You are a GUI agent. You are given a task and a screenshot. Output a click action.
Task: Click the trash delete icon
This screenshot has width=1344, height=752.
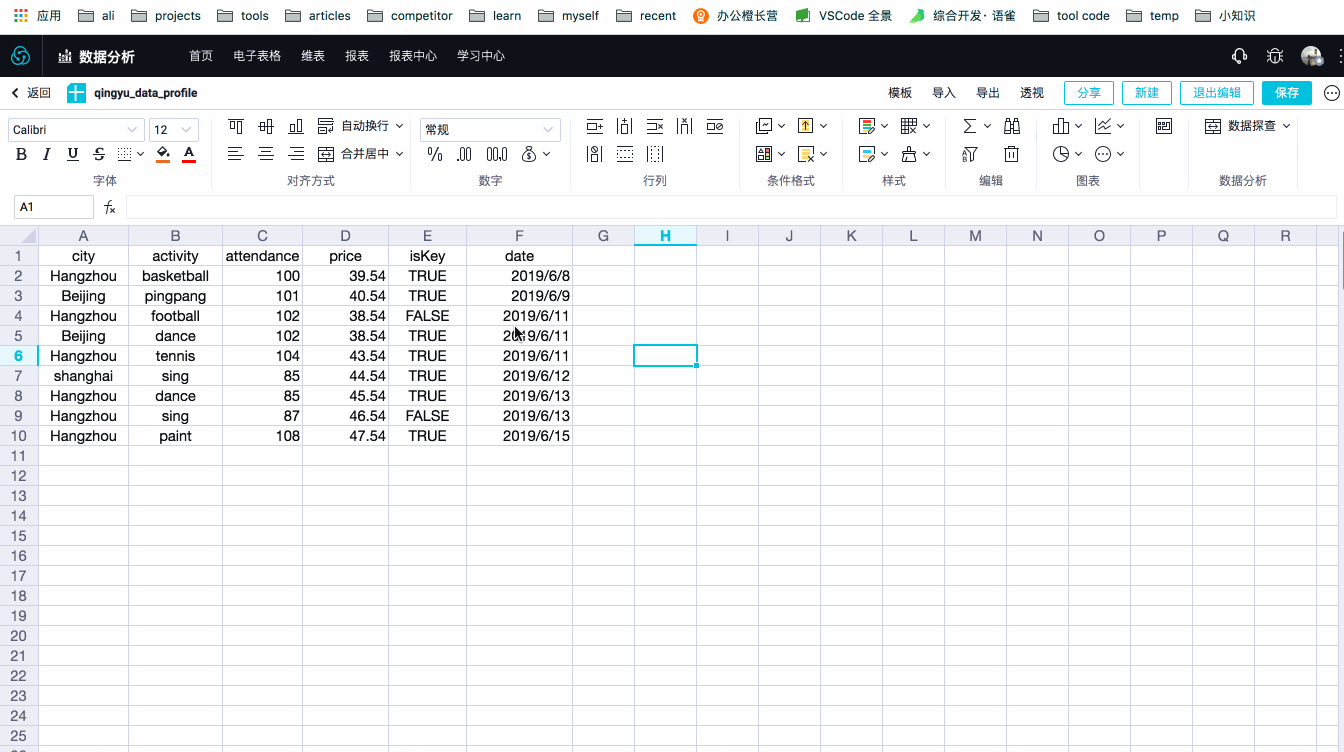pos(1012,154)
